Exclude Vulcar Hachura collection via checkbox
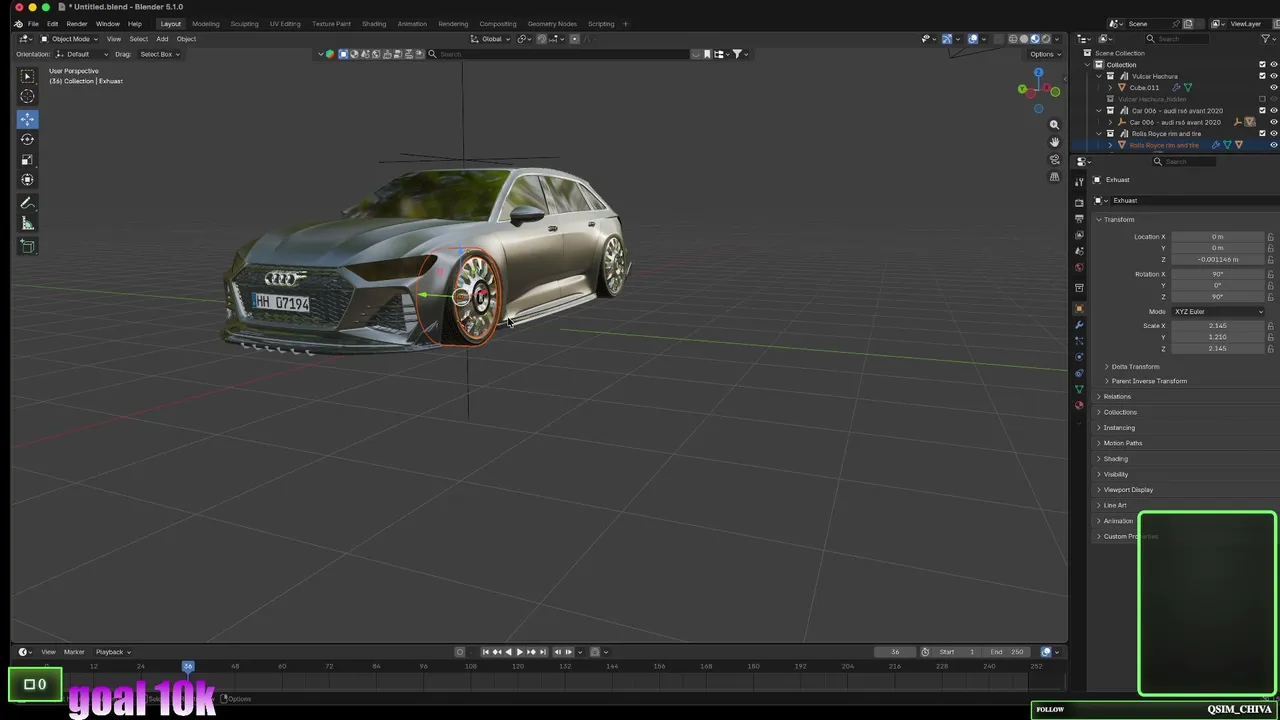 [1262, 76]
